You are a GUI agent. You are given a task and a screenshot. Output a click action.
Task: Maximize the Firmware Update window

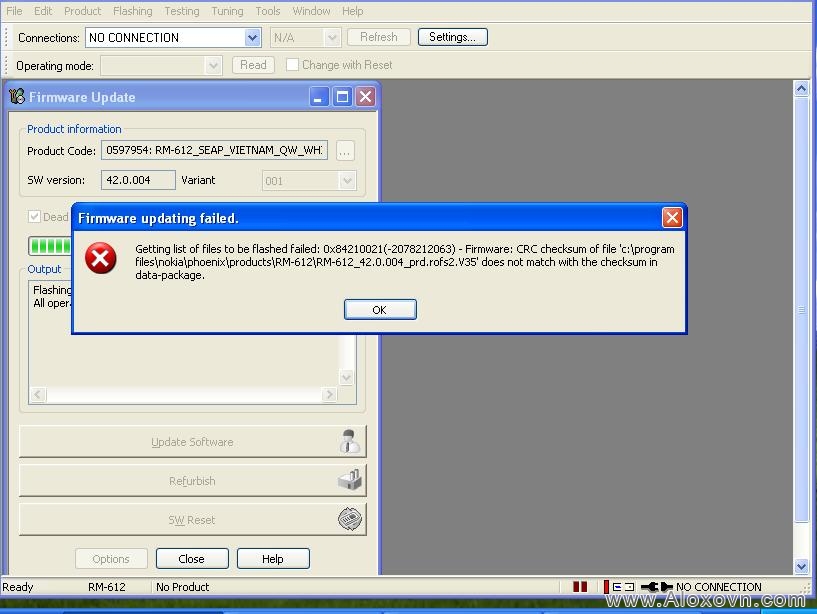(342, 96)
